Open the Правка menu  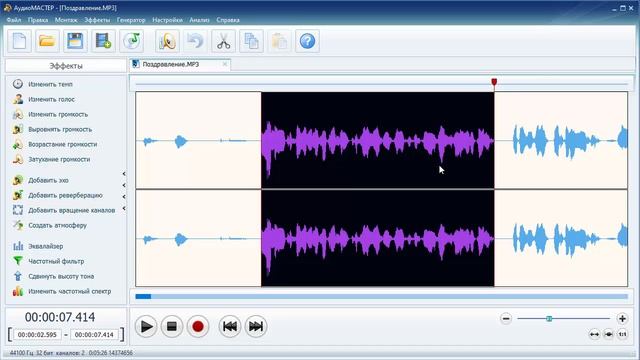[x=38, y=20]
